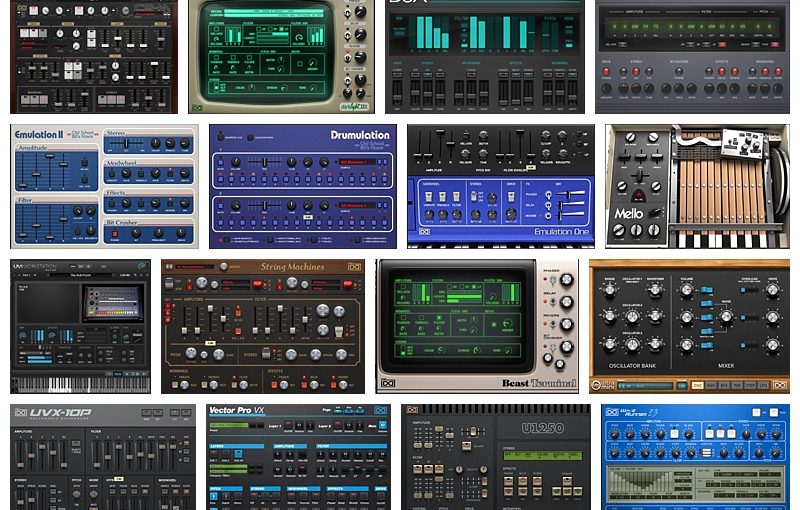Click UVI logo beside the LFO tab
The width and height of the screenshot is (800, 510).
coord(780,386)
